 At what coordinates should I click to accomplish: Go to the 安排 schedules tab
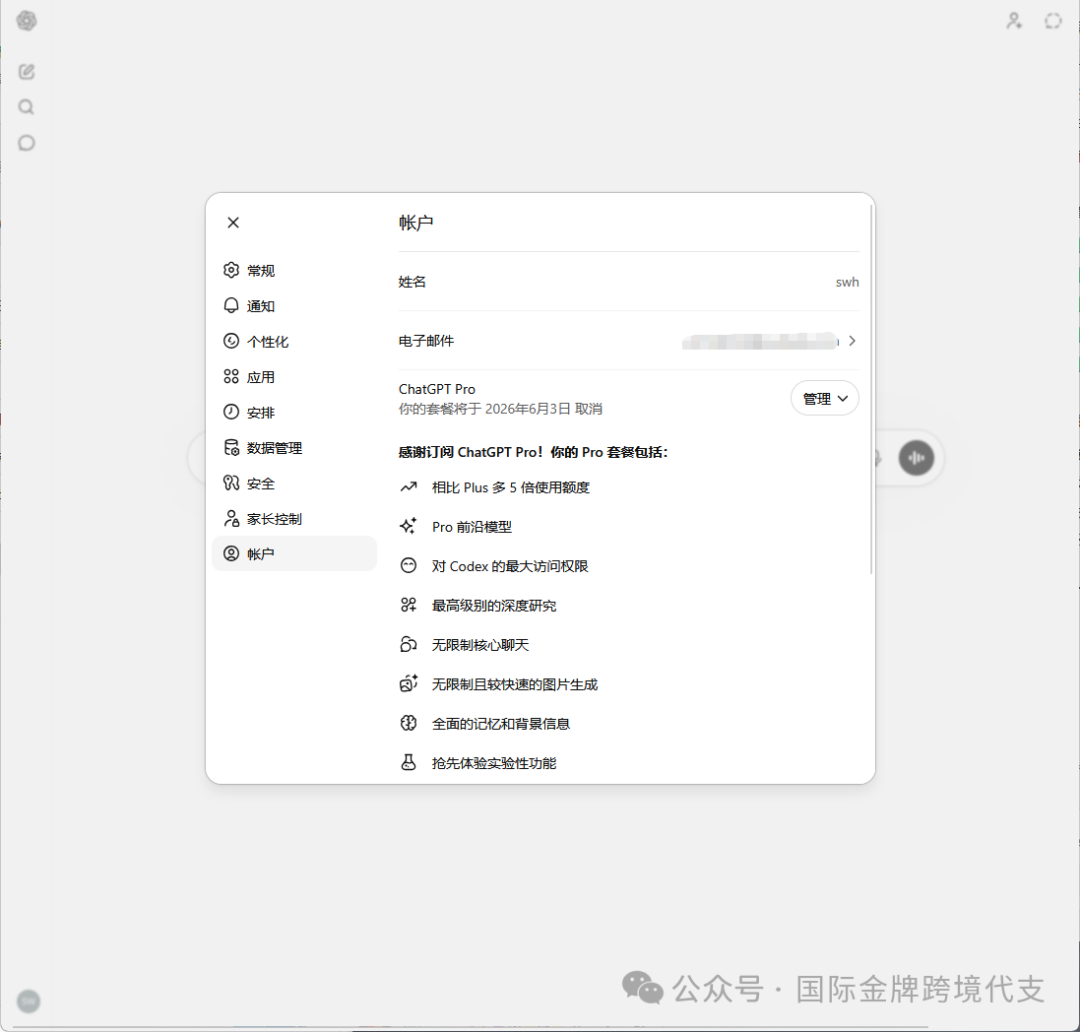[x=294, y=412]
